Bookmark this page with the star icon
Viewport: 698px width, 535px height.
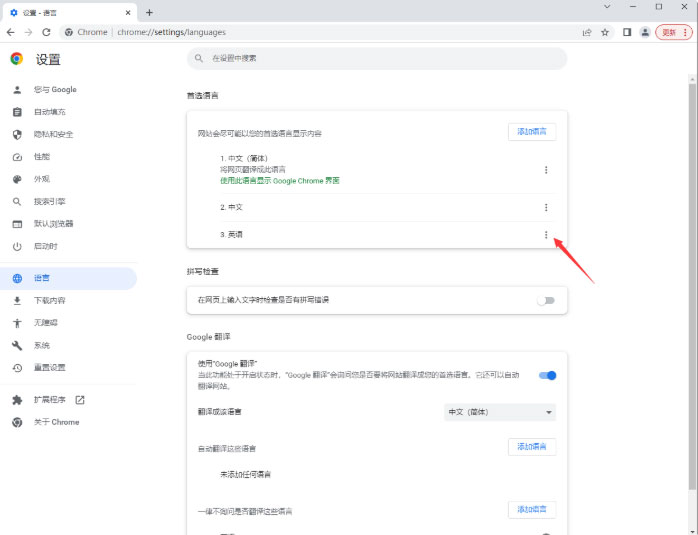pos(605,32)
